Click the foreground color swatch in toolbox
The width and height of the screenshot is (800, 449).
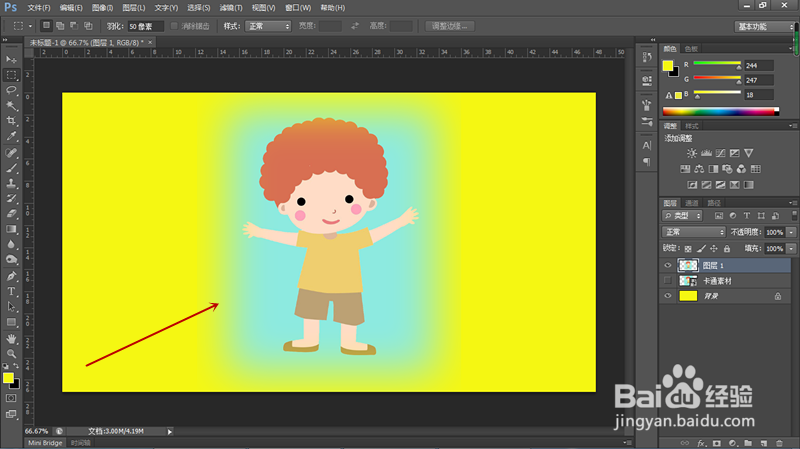(x=8, y=378)
